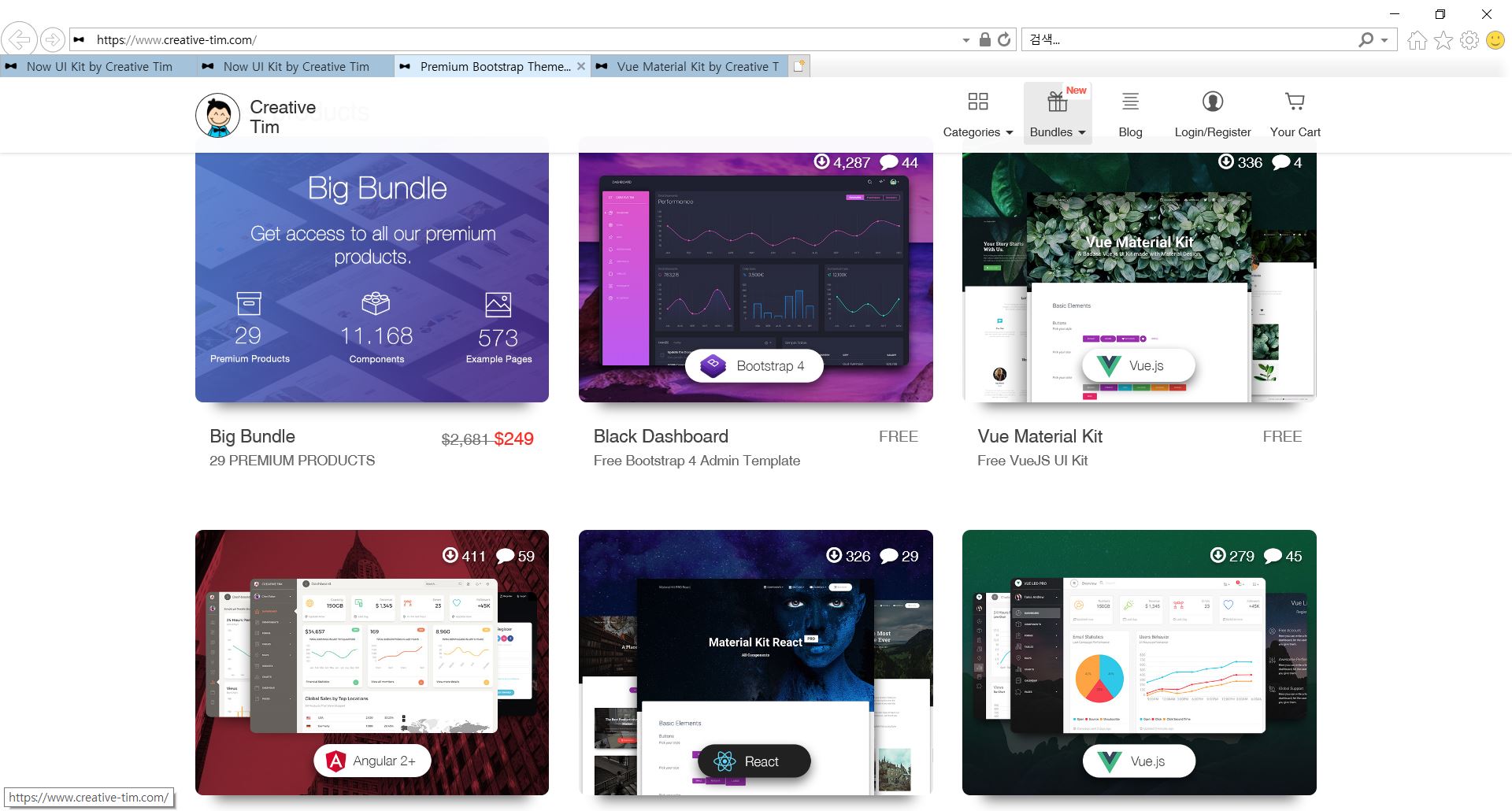Click the 45 comments count on green Vue card
The image size is (1512, 811).
click(1294, 556)
